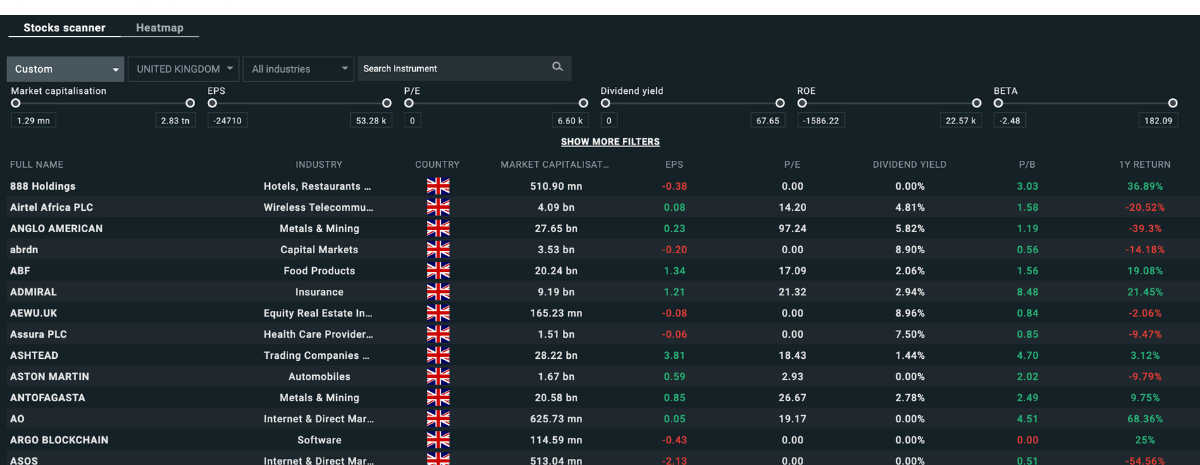Click the Capital Markets industry cell
This screenshot has height=465, width=1200.
point(319,250)
